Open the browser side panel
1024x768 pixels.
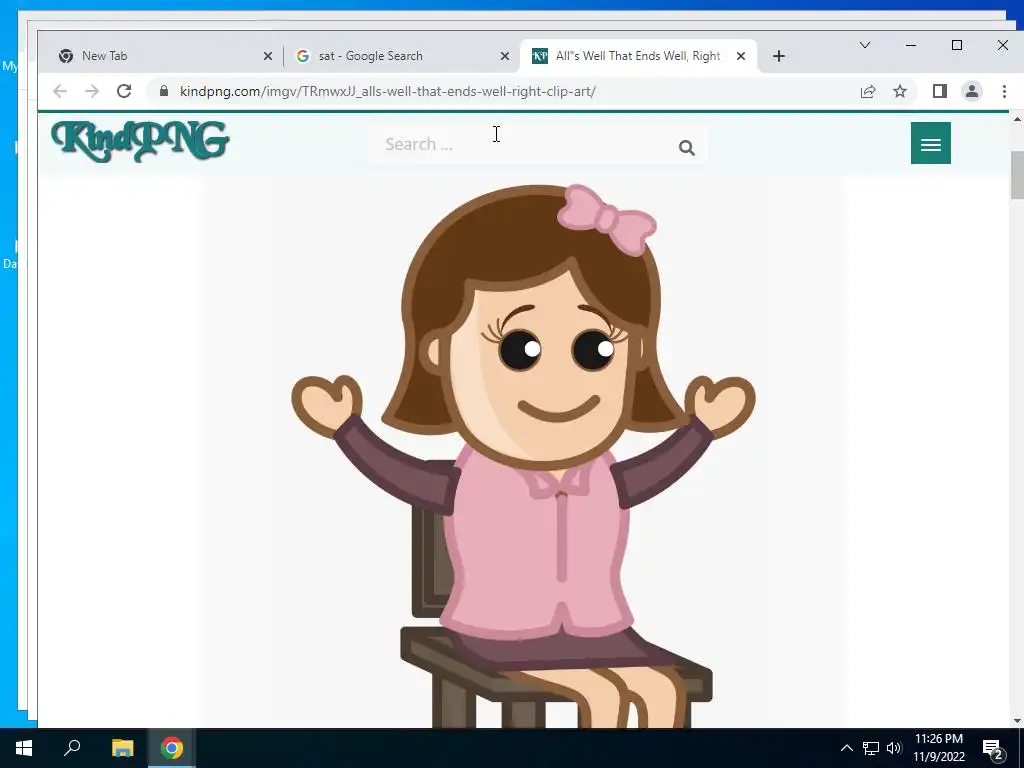940,91
